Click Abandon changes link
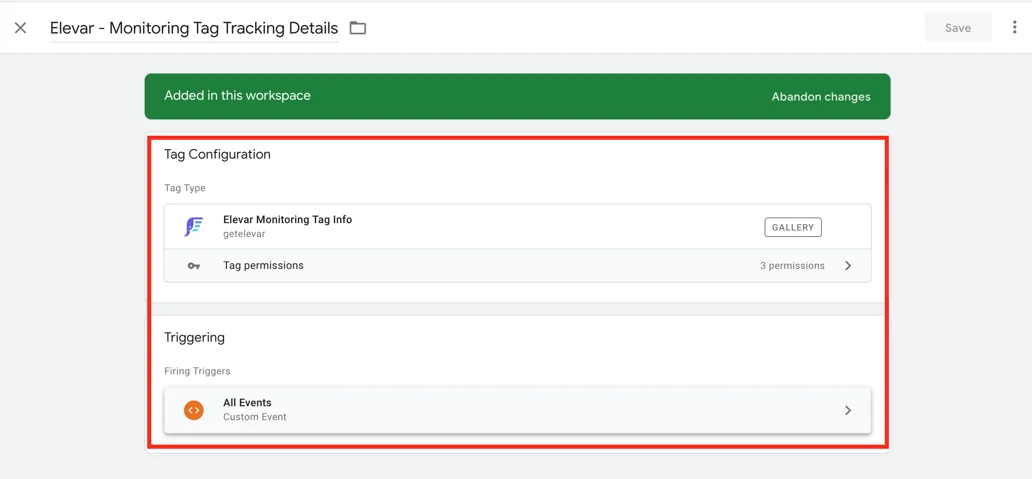Viewport: 1032px width, 479px height. [821, 97]
